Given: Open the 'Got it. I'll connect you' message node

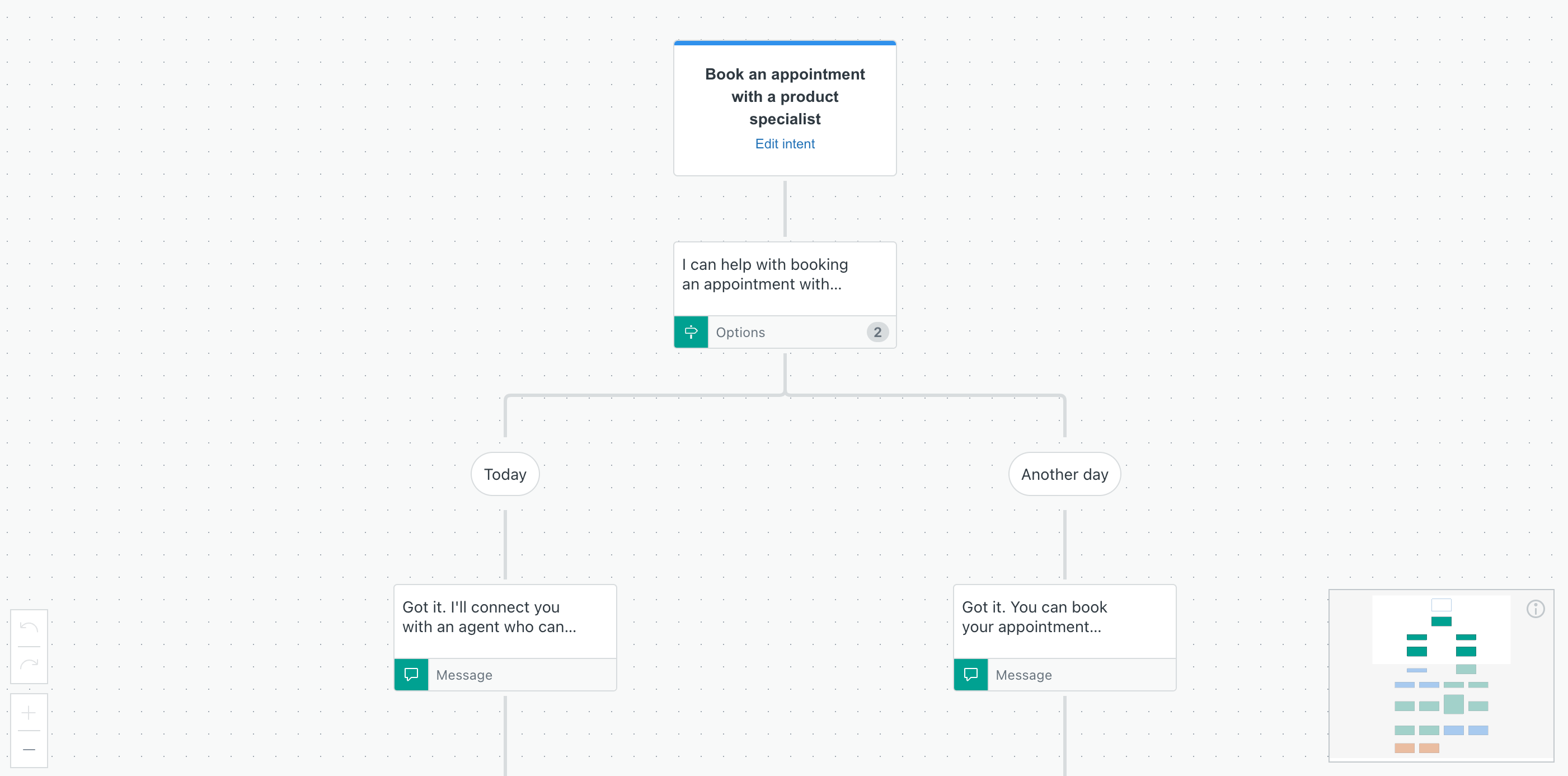Looking at the screenshot, I should pyautogui.click(x=505, y=616).
